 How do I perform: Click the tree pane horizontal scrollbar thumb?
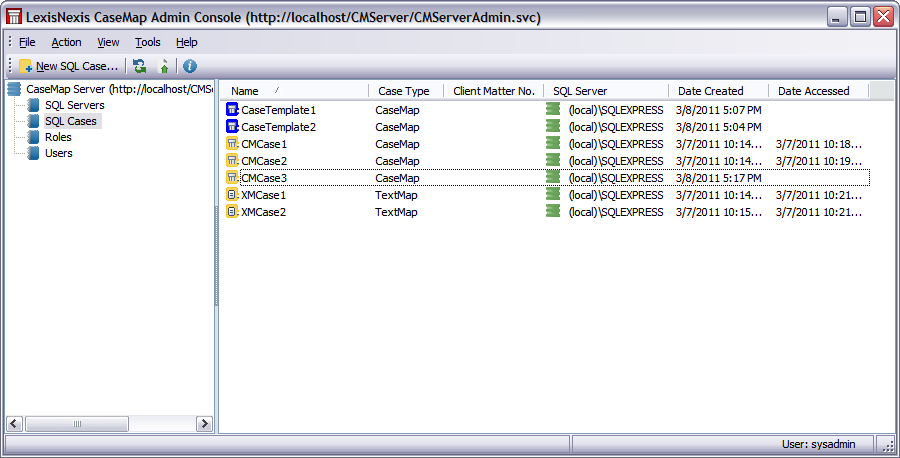pos(77,424)
